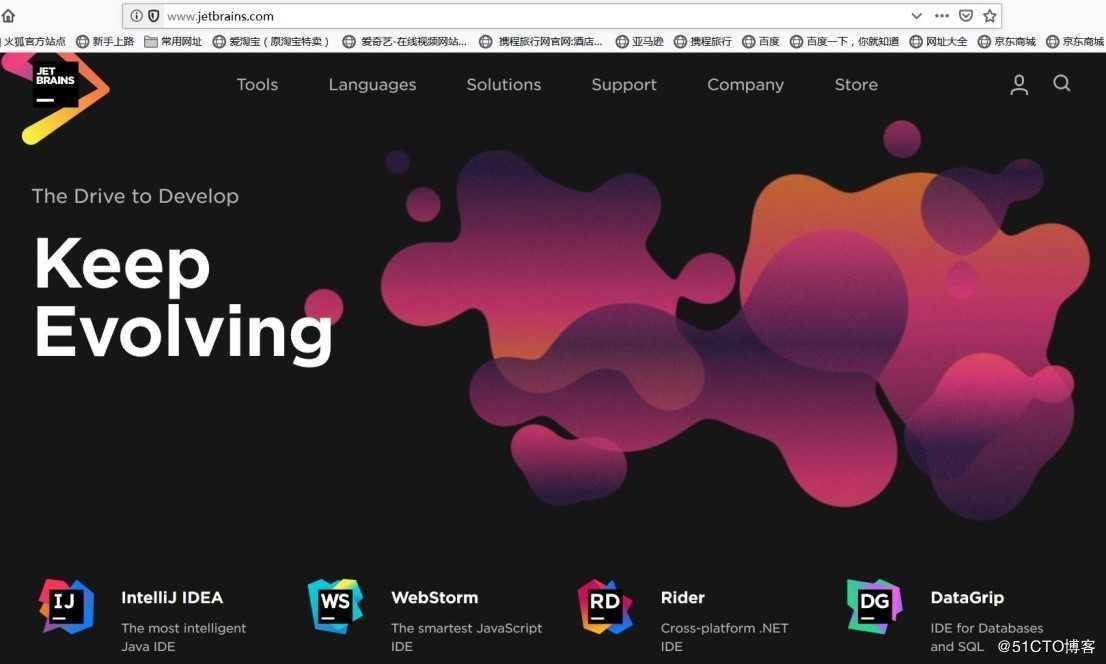Open the 亚马逊 bookmark
This screenshot has width=1106, height=664.
point(639,42)
